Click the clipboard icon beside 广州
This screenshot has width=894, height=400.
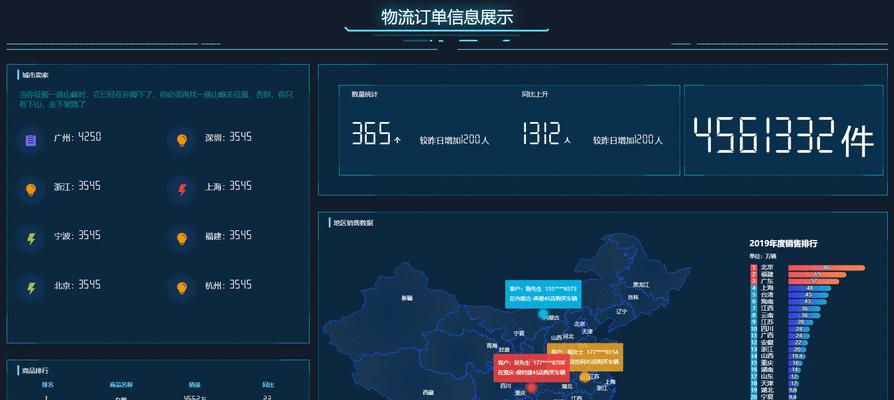point(31,140)
